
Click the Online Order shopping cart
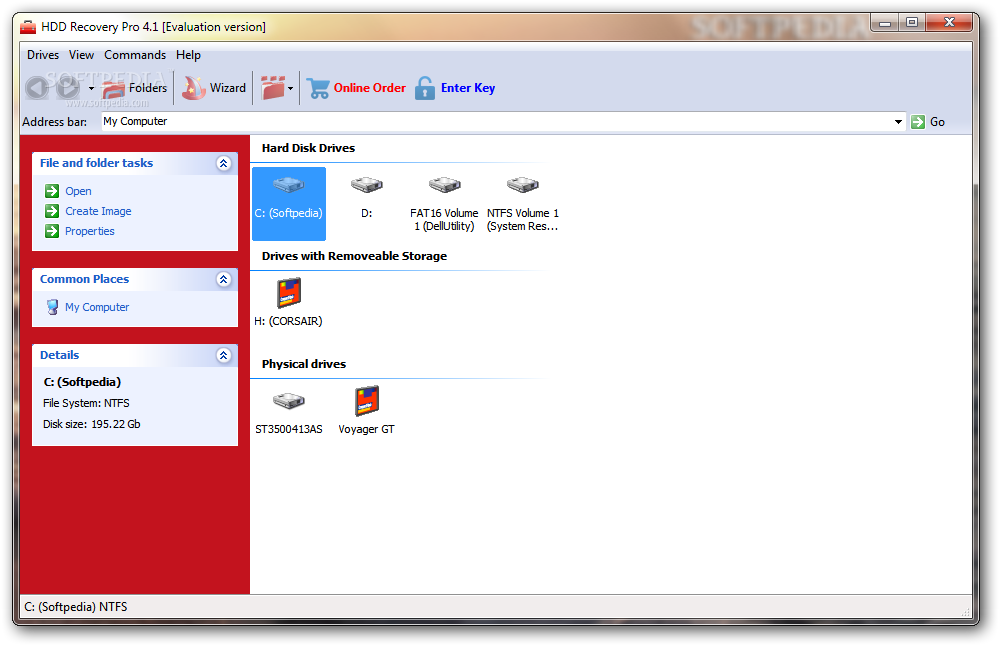318,88
